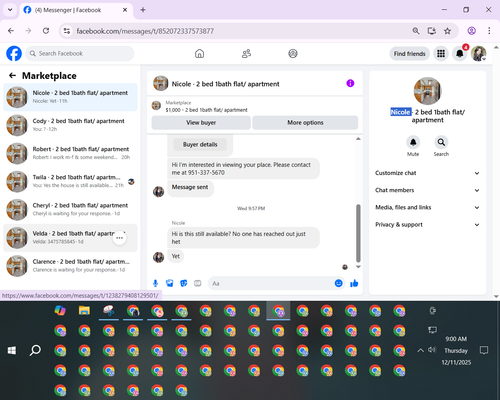Expand Privacy & support section
Screen dimensions: 500x400
[x=427, y=225]
